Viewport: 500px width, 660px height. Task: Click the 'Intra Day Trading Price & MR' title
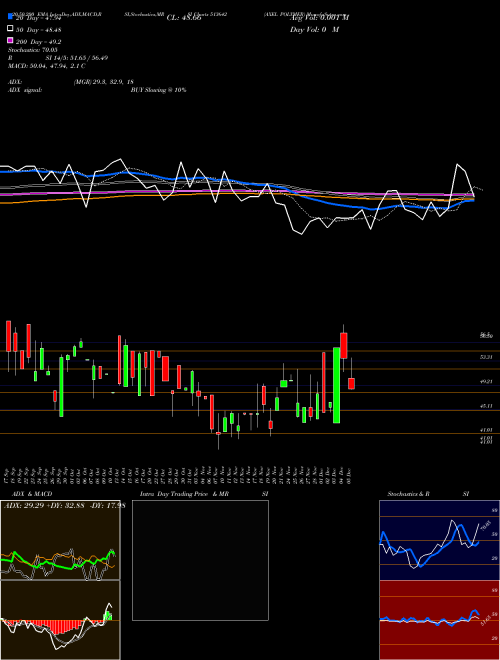(x=184, y=494)
